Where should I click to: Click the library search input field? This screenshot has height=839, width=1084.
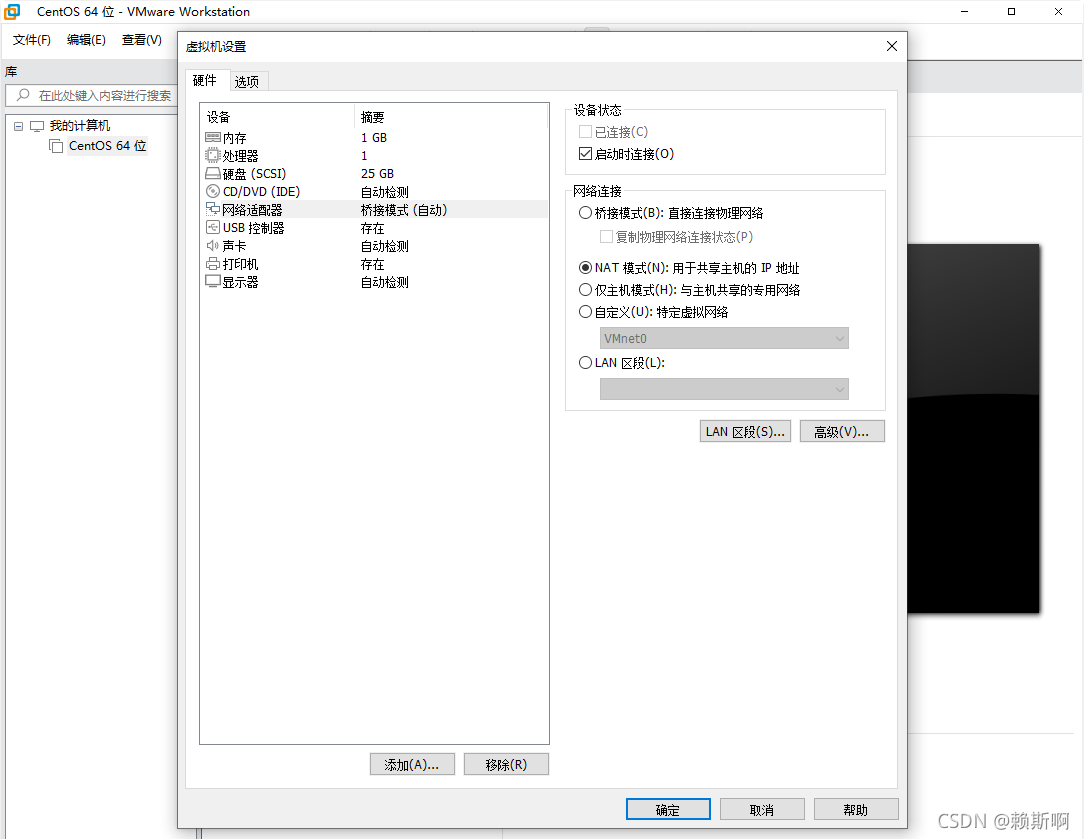pyautogui.click(x=92, y=95)
